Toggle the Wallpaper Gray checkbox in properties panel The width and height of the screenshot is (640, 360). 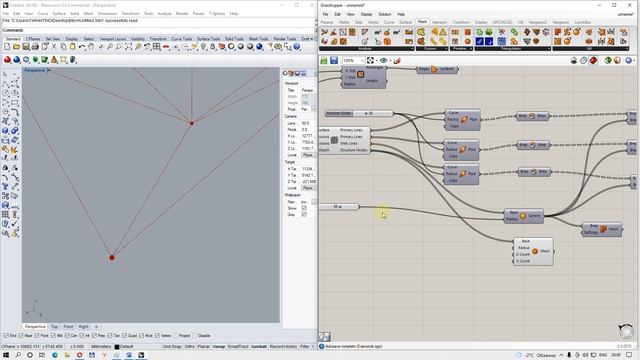(x=304, y=214)
